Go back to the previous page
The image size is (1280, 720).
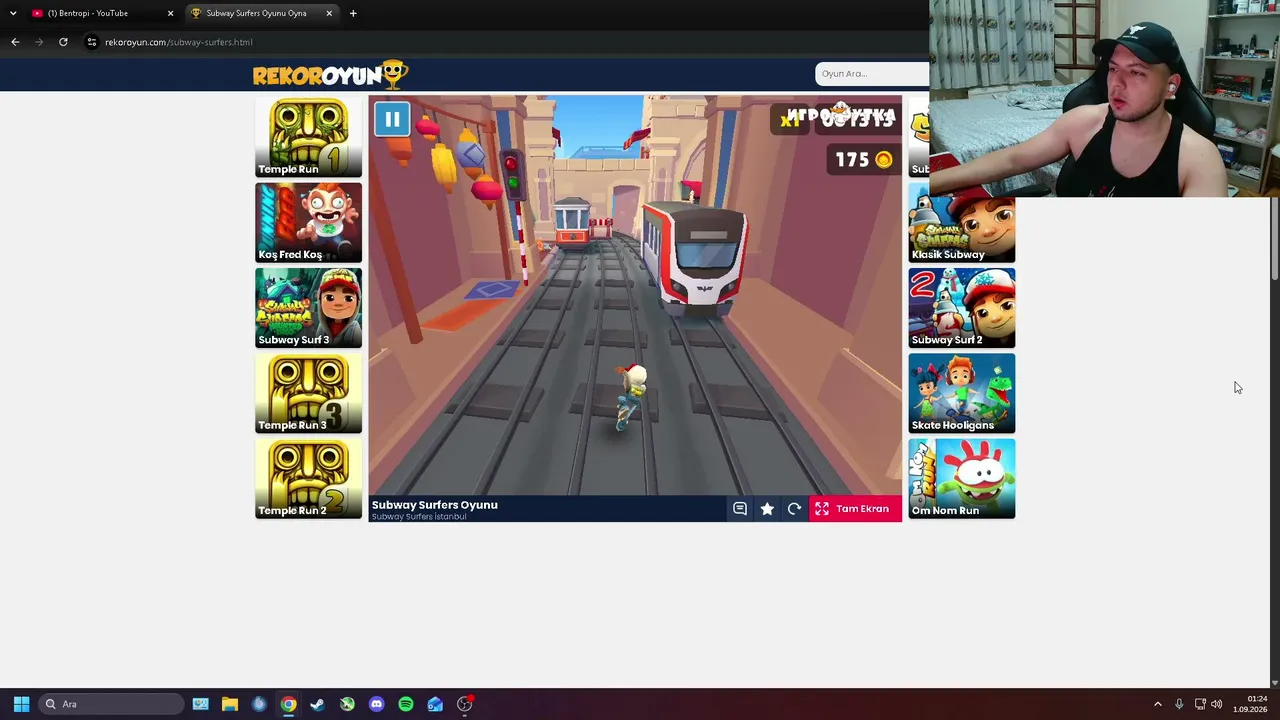click(15, 42)
